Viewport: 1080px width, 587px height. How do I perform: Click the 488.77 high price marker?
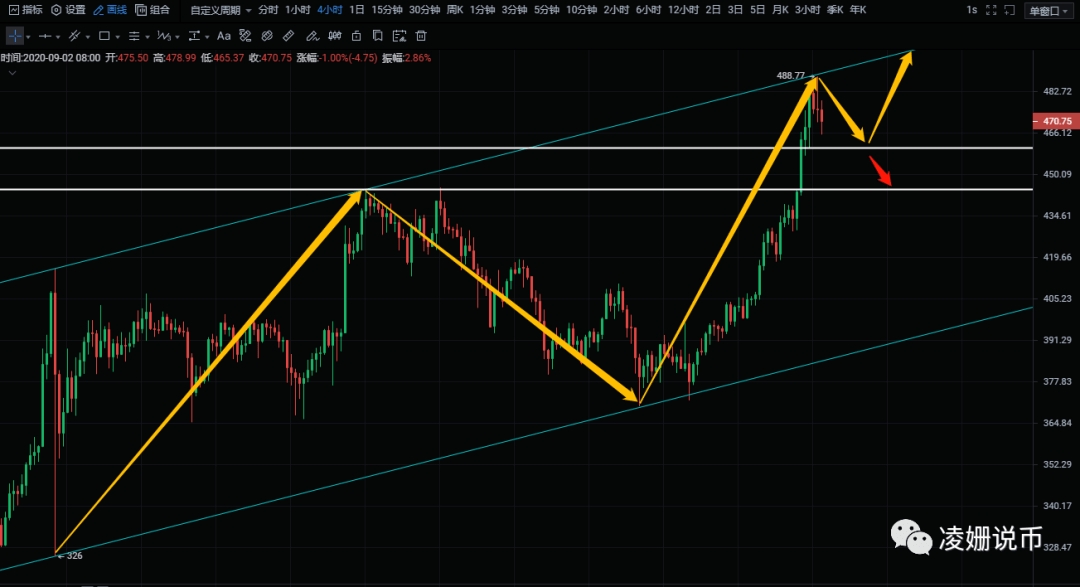pyautogui.click(x=791, y=76)
